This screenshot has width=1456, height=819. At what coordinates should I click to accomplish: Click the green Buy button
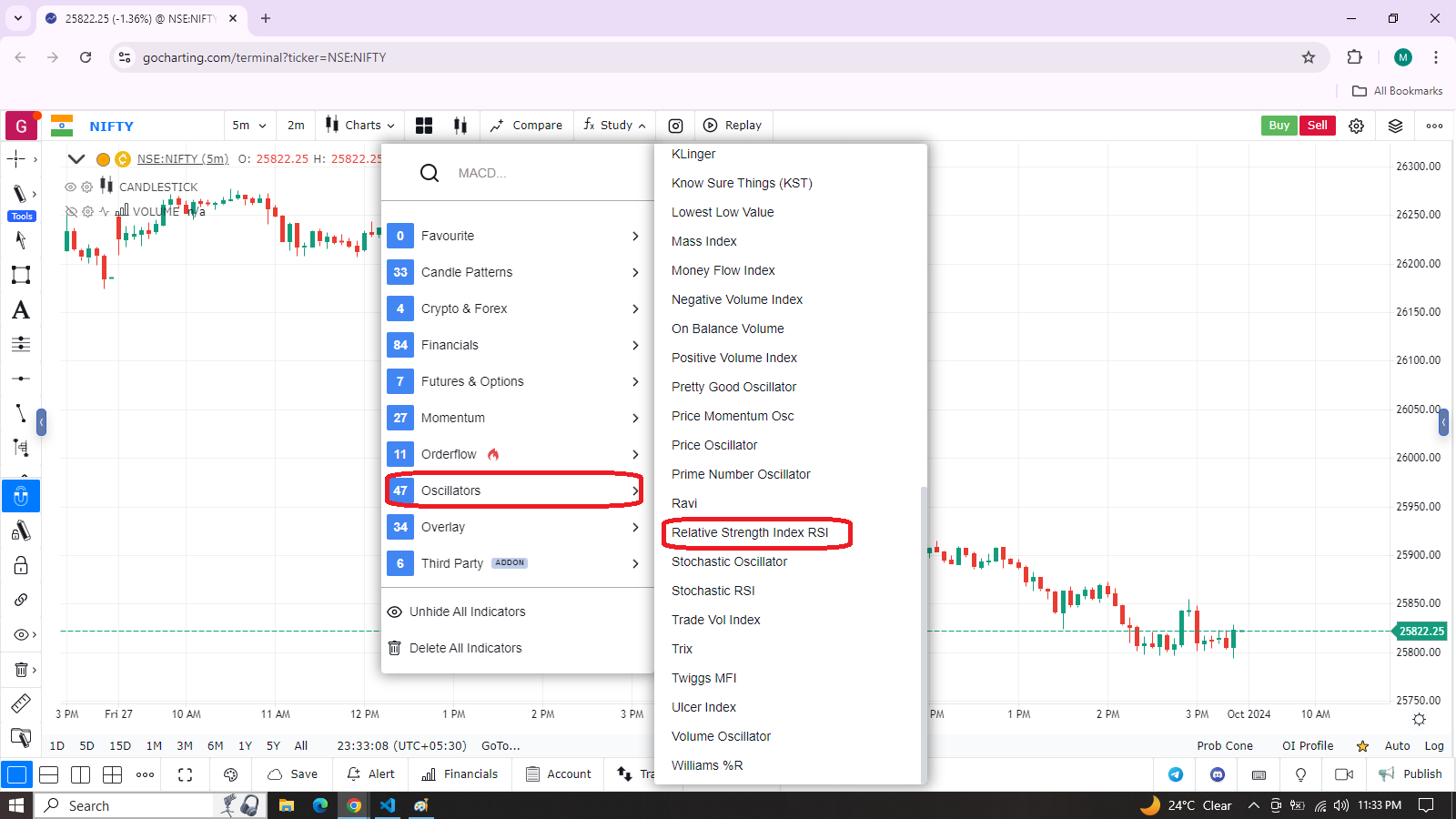coord(1279,126)
